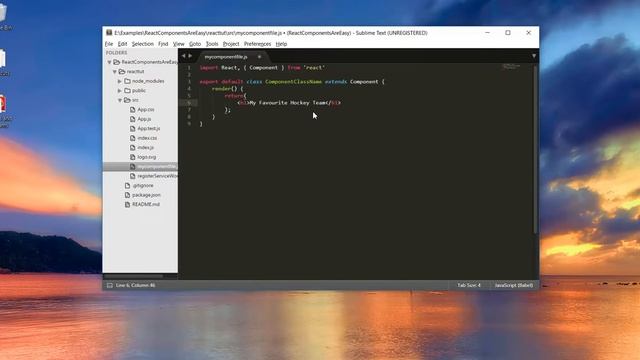Collapse the ReactComponentsAreEasy root folder arrow
The width and height of the screenshot is (640, 360).
coord(109,62)
